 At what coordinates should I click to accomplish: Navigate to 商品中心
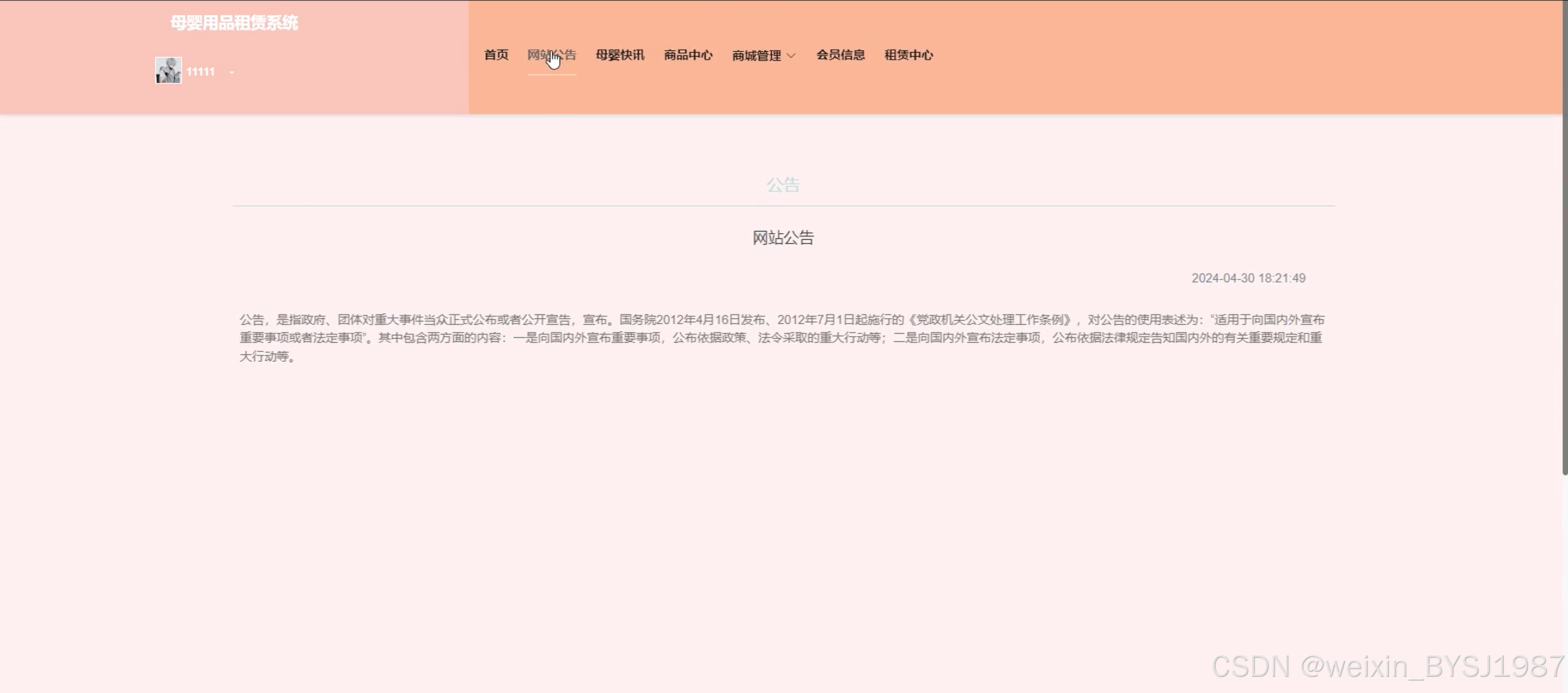(x=688, y=55)
